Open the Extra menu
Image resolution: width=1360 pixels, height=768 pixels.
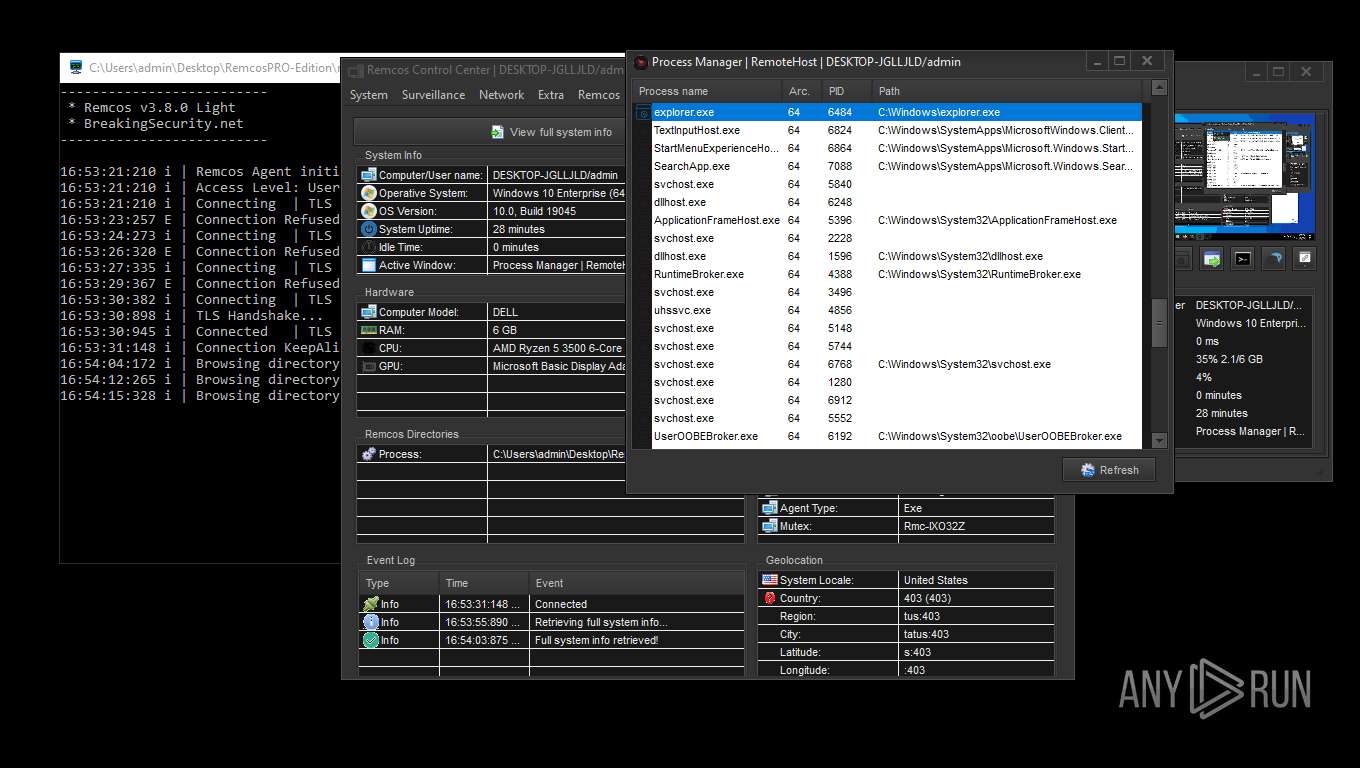551,95
